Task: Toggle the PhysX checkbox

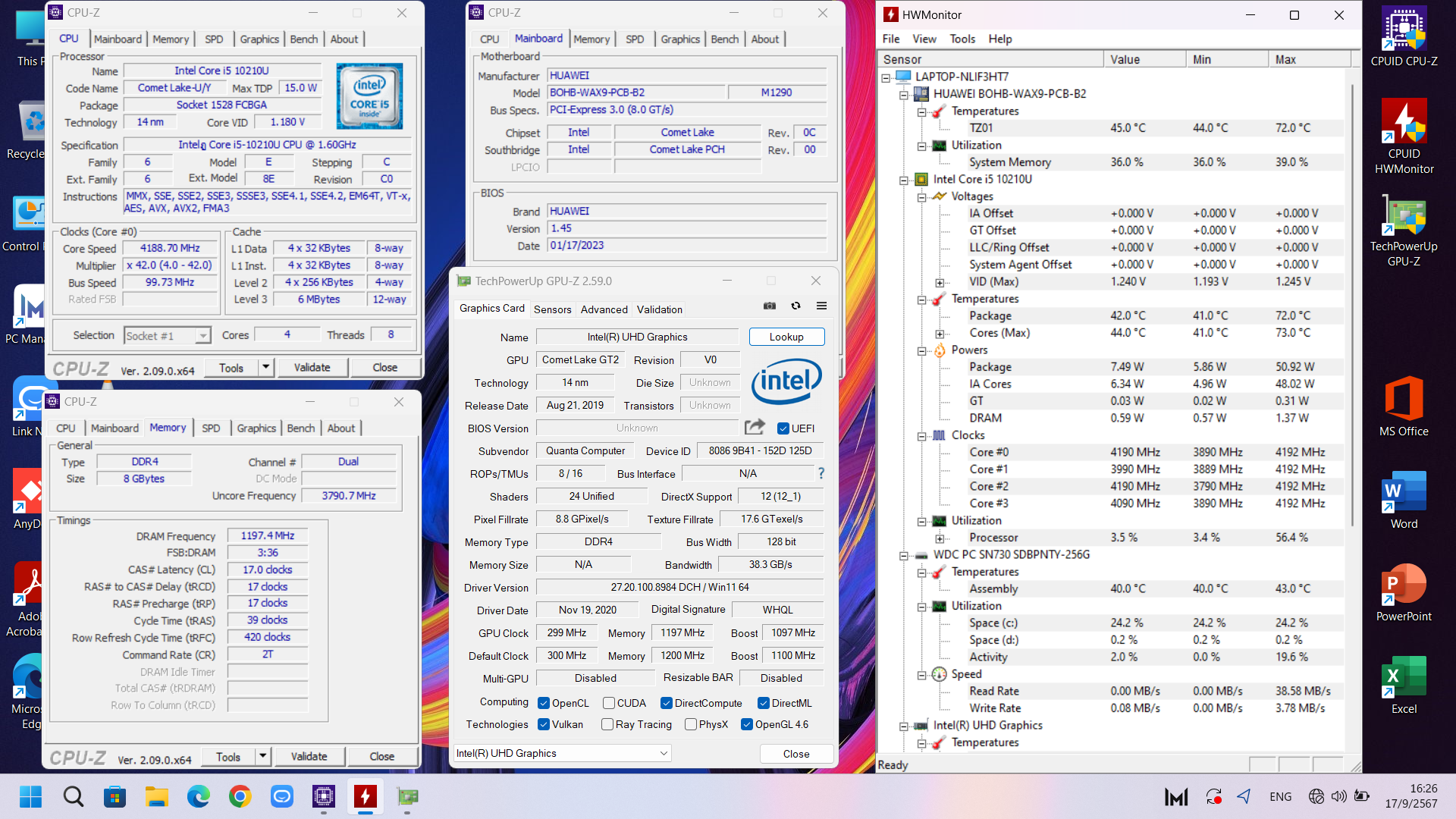Action: 691,724
